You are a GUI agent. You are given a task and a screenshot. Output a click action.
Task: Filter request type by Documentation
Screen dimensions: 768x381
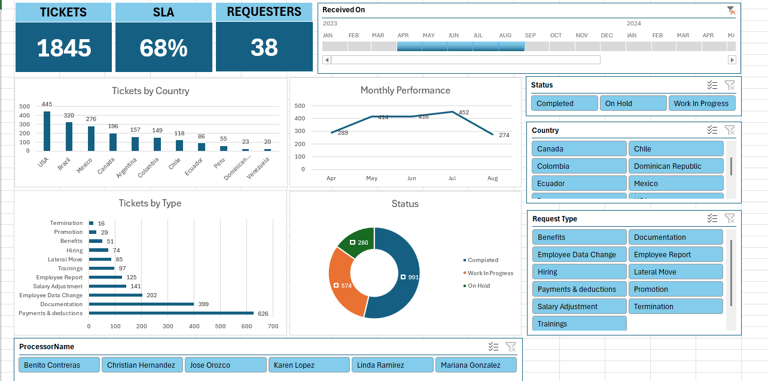tap(676, 237)
